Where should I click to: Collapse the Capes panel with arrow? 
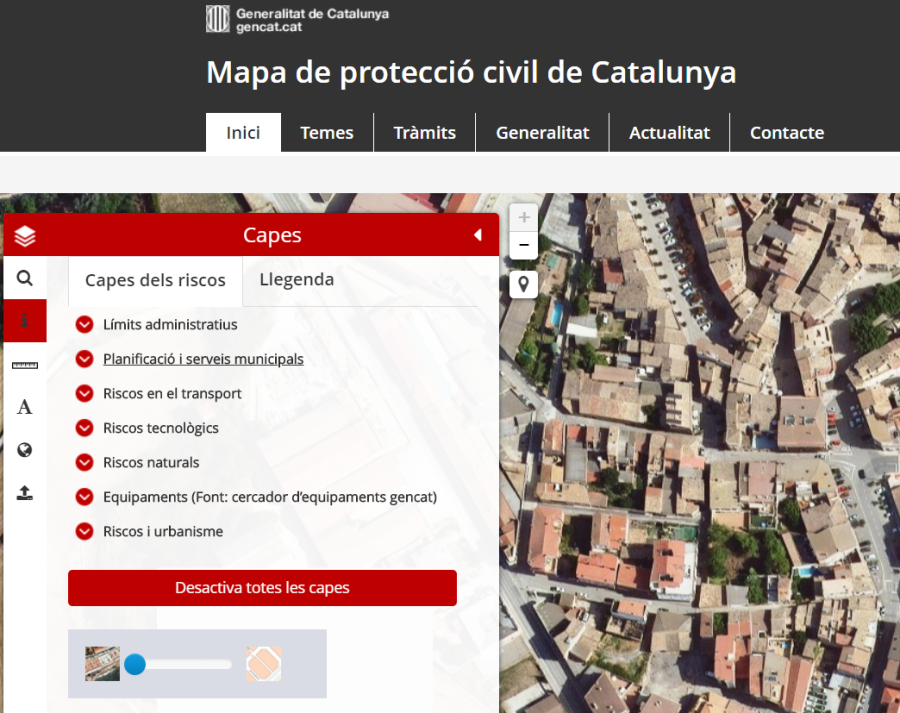tap(477, 235)
